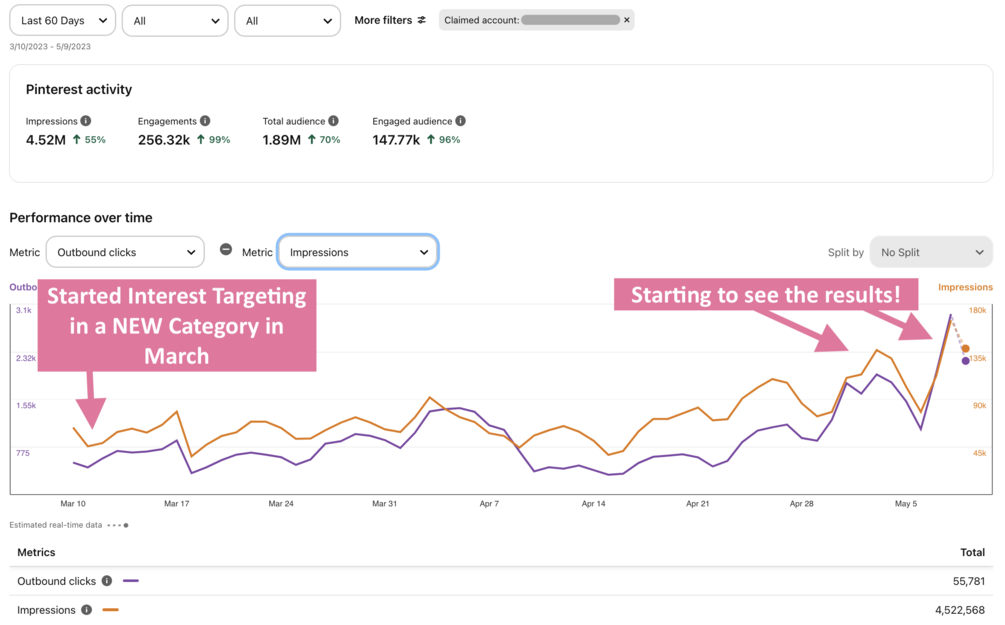
Task: Open the No Split dropdown
Action: [931, 252]
